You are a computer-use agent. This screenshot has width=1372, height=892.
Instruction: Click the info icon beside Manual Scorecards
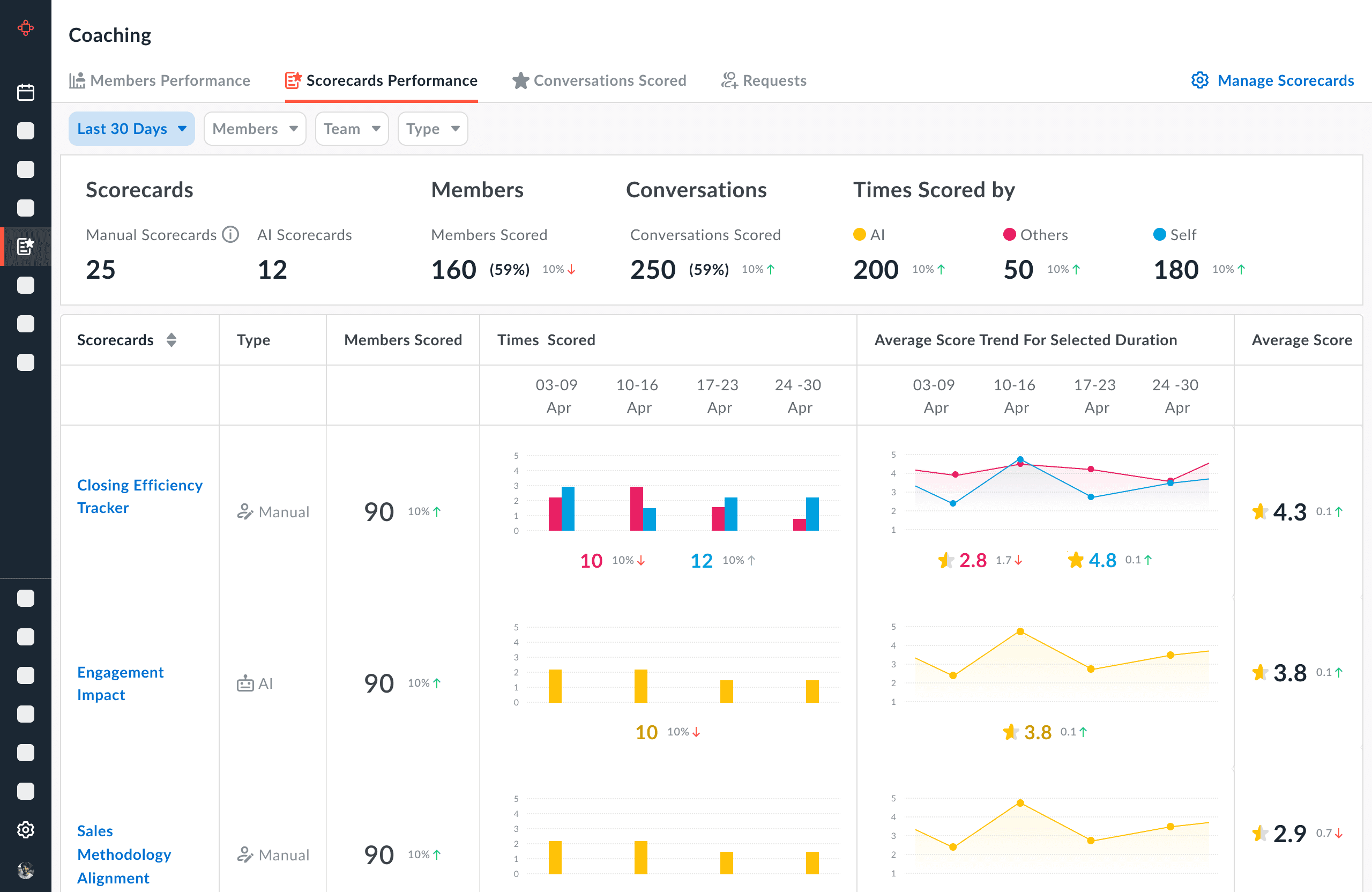(230, 235)
